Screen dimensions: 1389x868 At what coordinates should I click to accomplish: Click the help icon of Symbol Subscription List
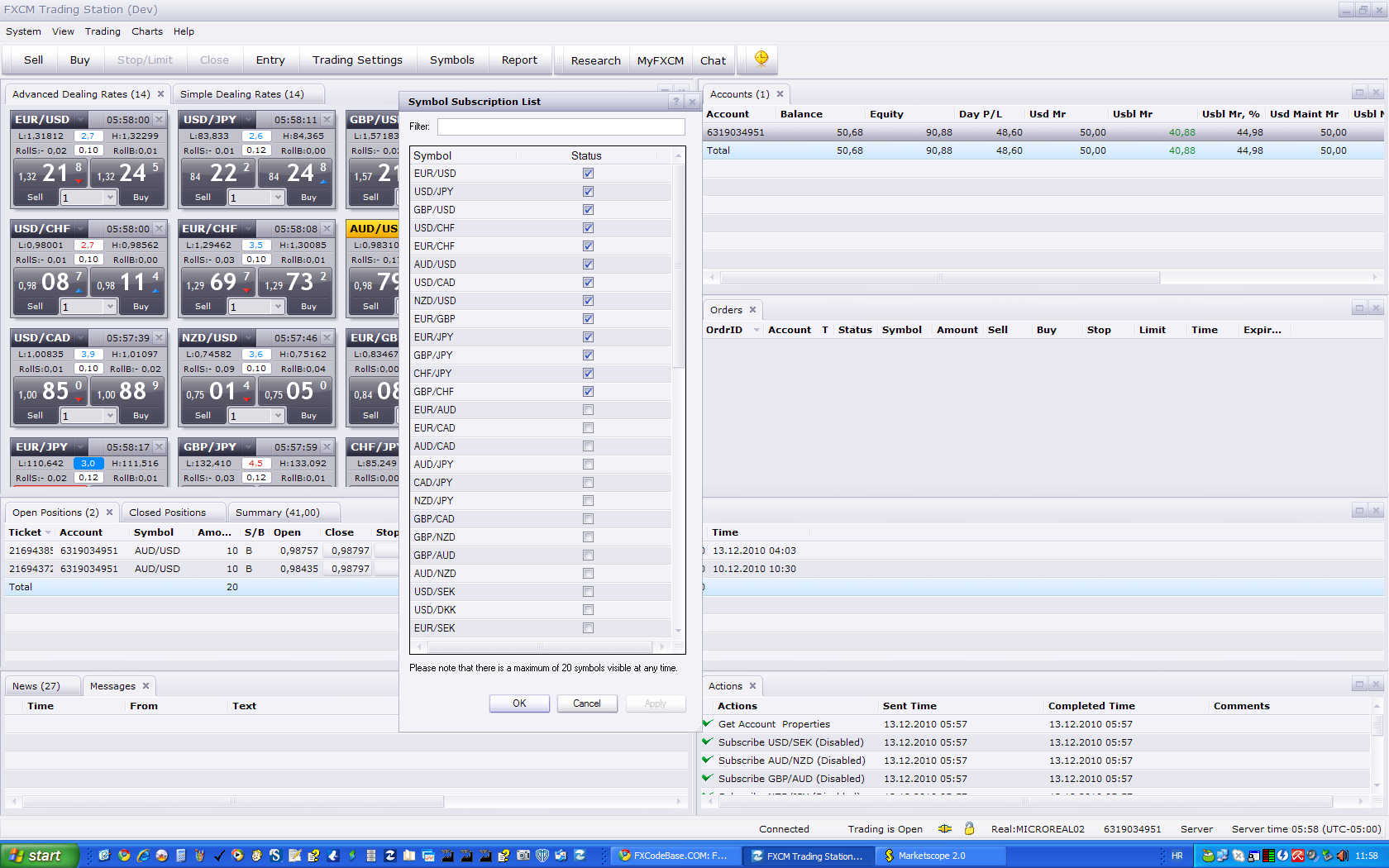tap(675, 102)
